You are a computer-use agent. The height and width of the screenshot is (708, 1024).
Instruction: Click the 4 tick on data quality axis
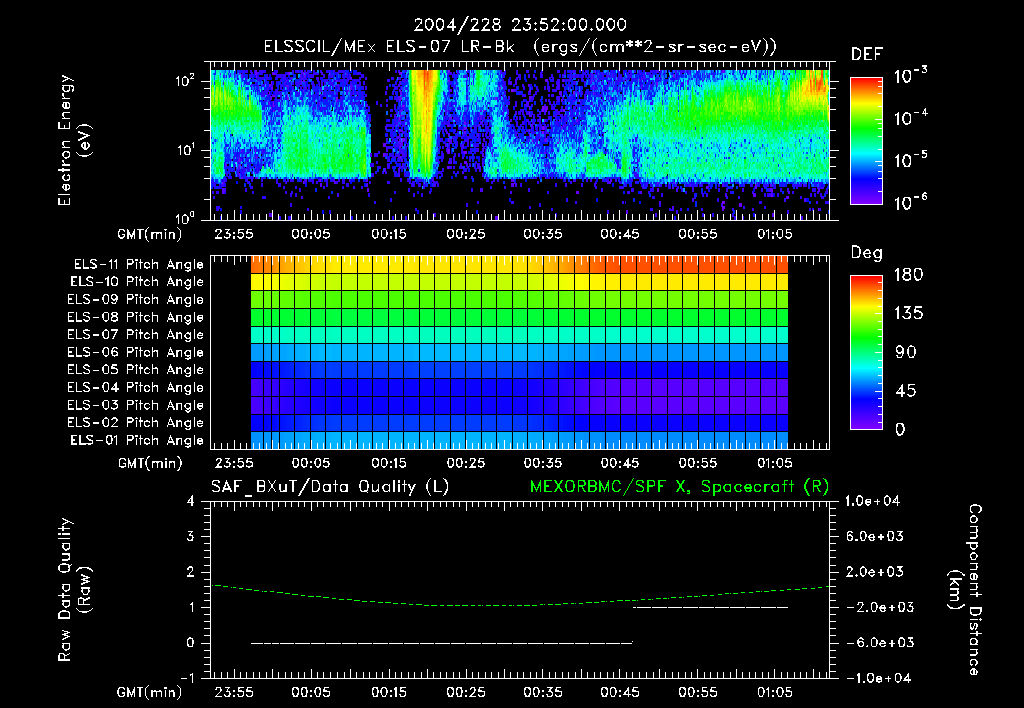tap(191, 501)
